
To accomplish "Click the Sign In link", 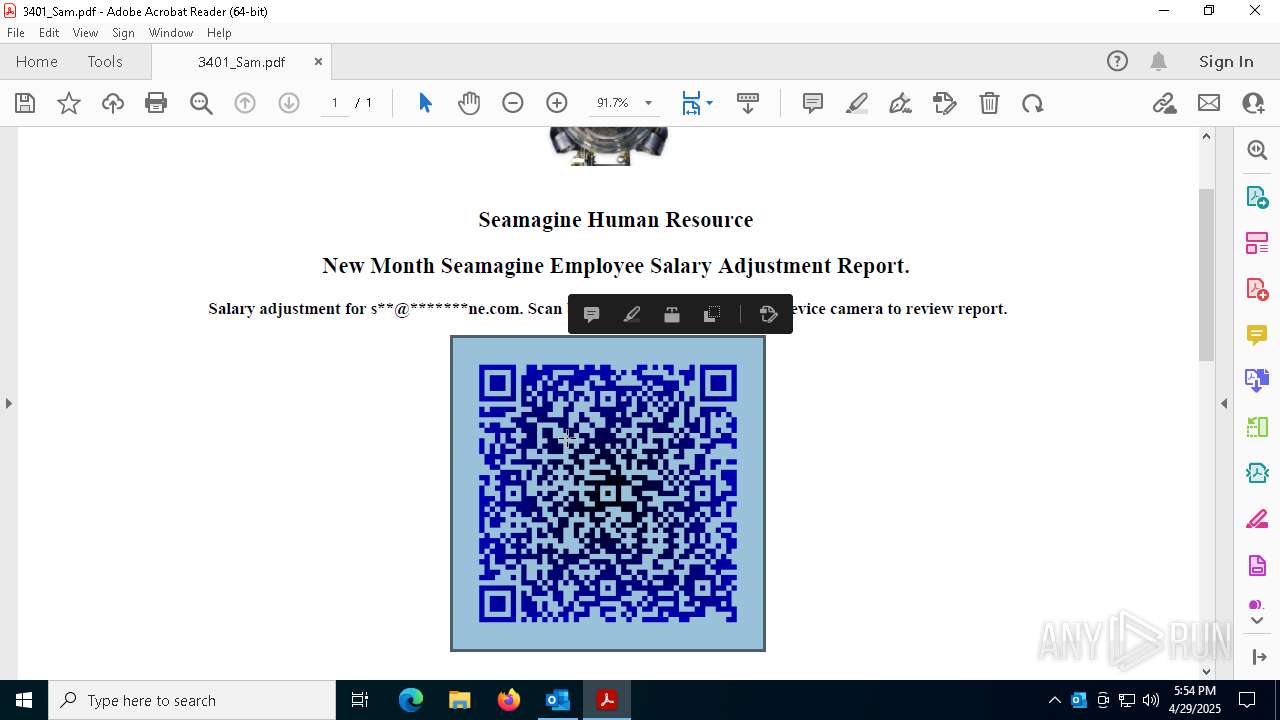I will 1226,62.
